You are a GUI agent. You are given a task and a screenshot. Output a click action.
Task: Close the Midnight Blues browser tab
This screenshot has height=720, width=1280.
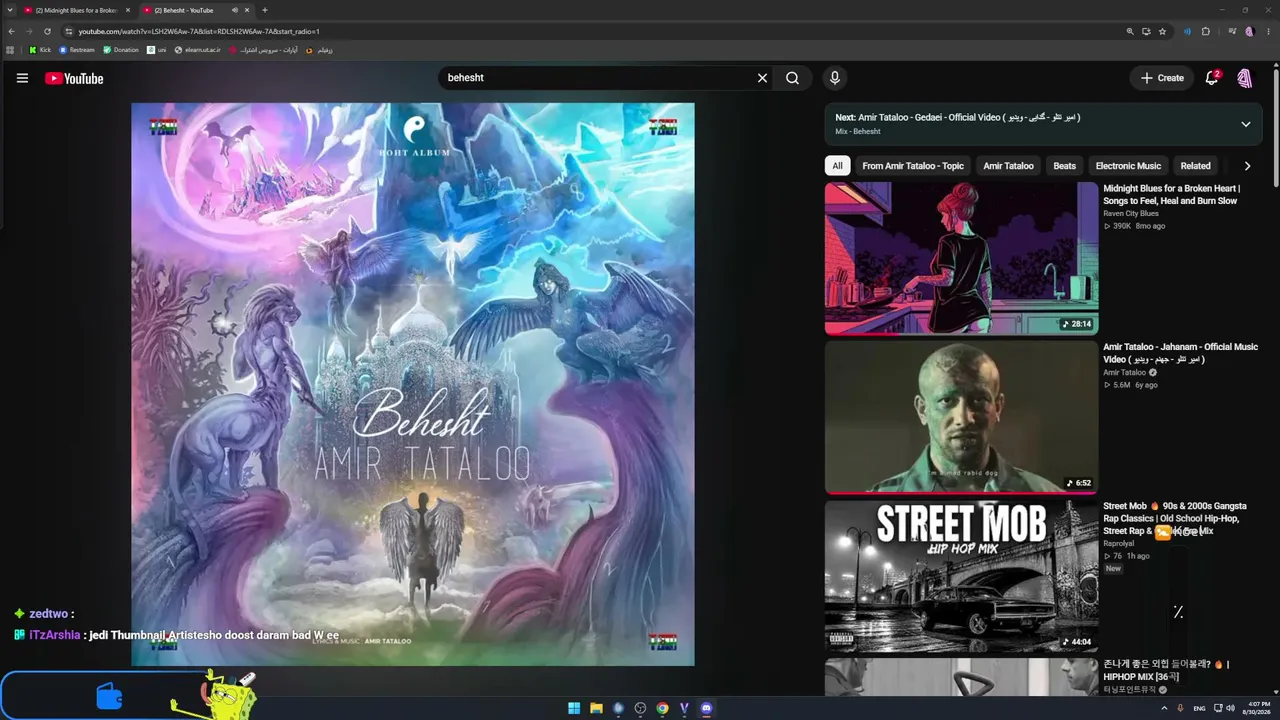pyautogui.click(x=126, y=10)
